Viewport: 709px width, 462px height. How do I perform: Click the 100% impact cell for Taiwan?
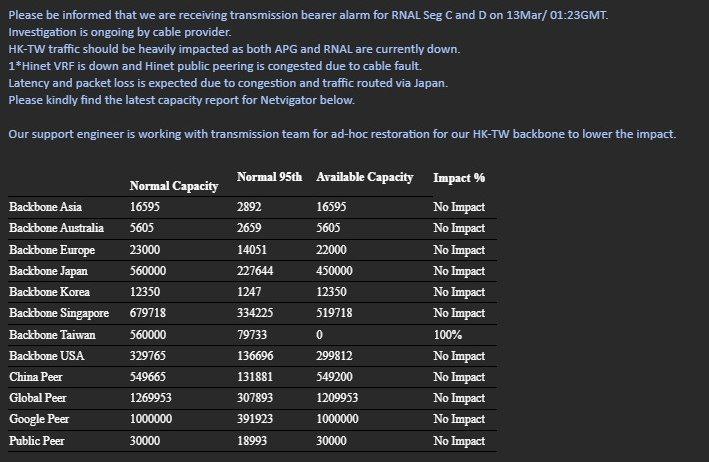[446, 335]
